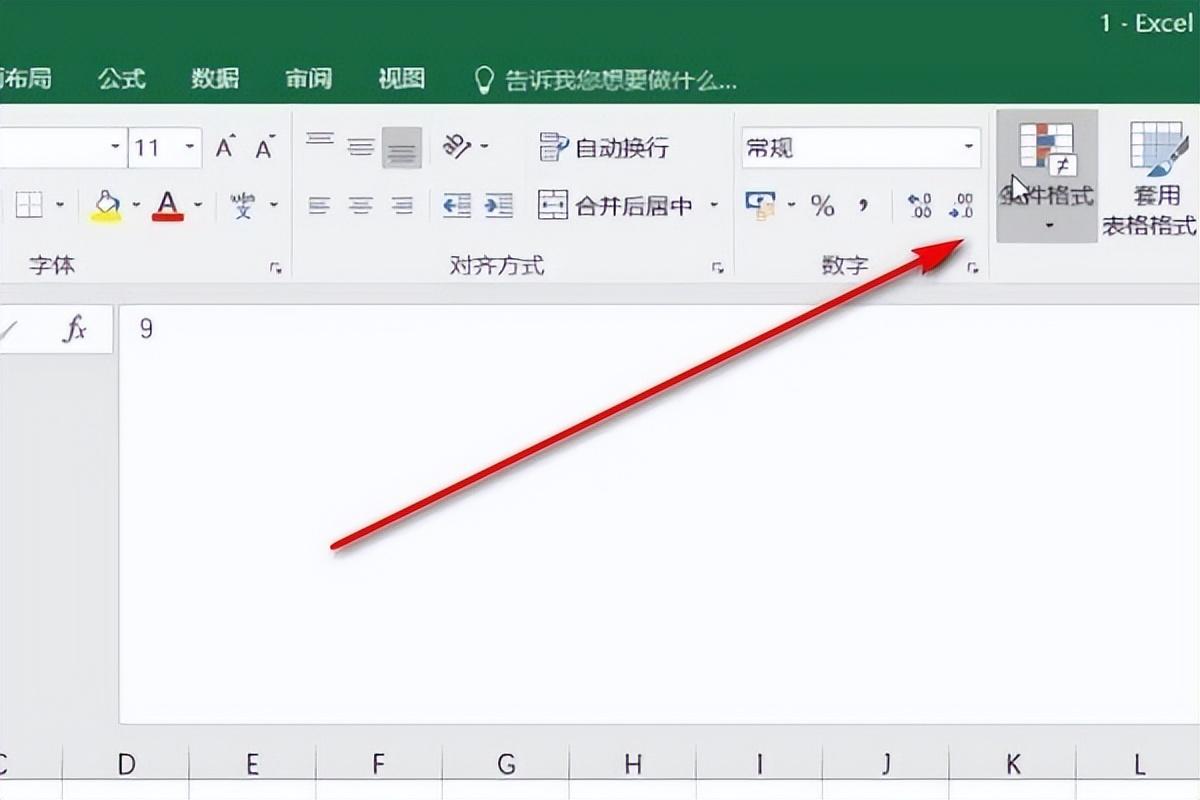Screen dimensions: 1200x800
Task: Select column F header
Action: click(x=379, y=765)
